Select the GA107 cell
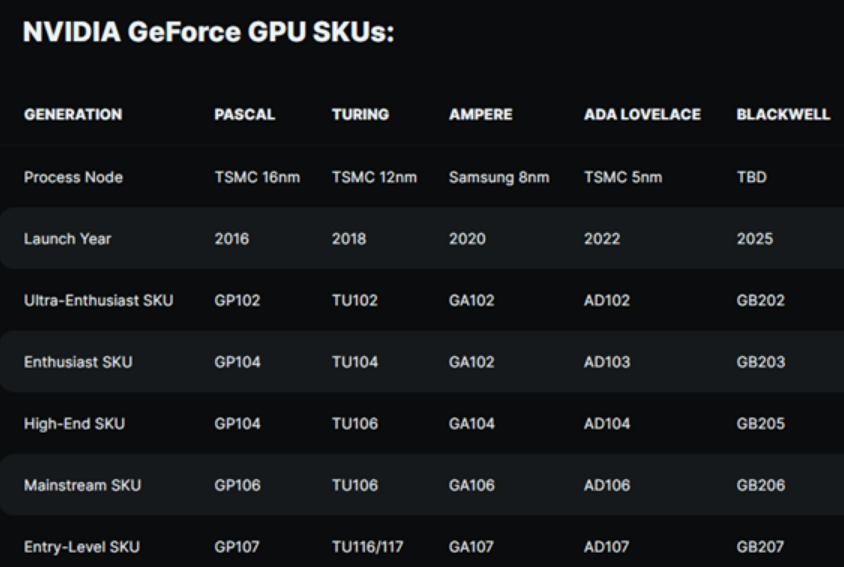 471,547
